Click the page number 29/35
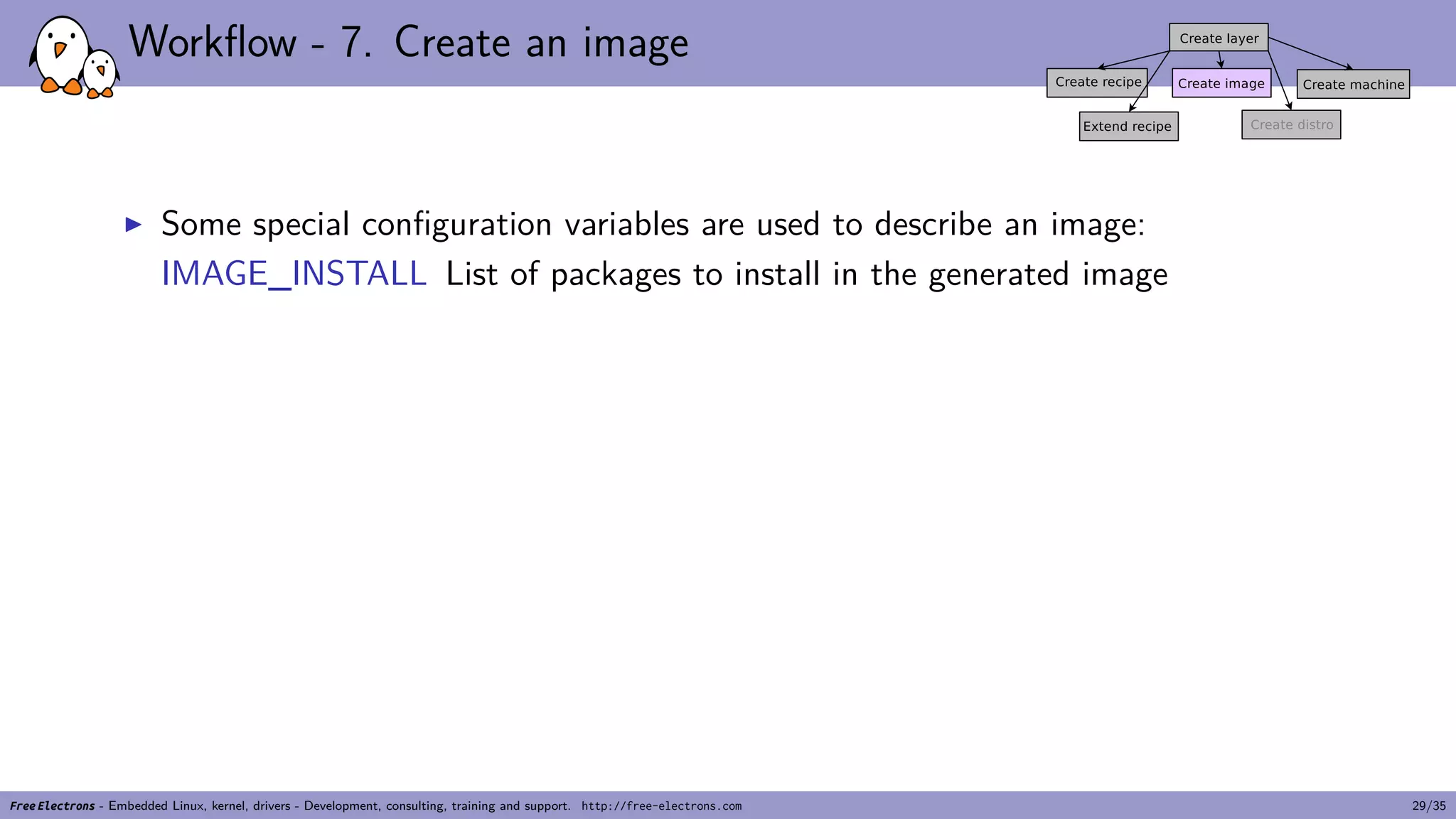This screenshot has height=819, width=1456. point(1429,806)
